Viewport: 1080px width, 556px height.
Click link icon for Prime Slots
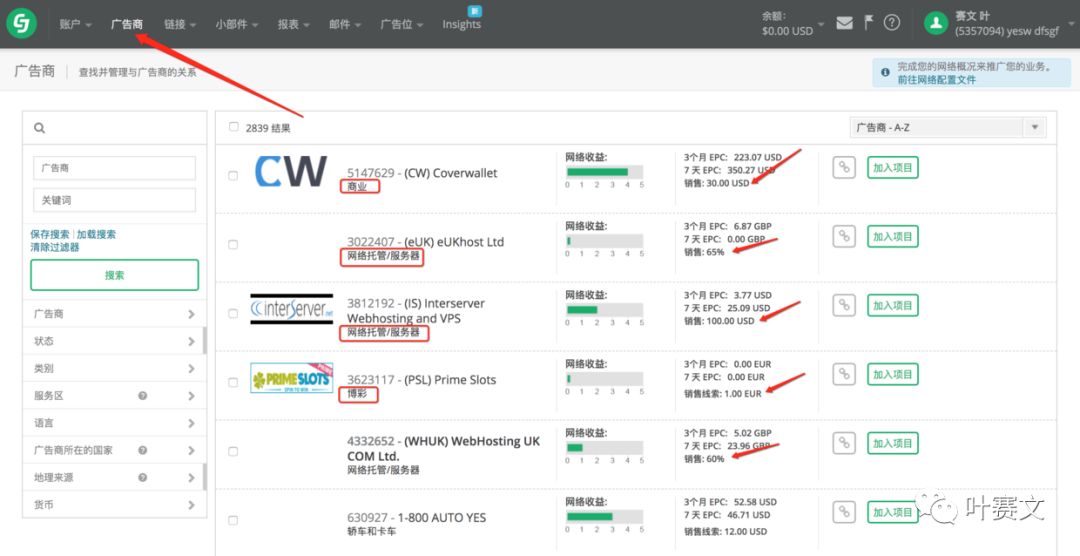point(844,374)
